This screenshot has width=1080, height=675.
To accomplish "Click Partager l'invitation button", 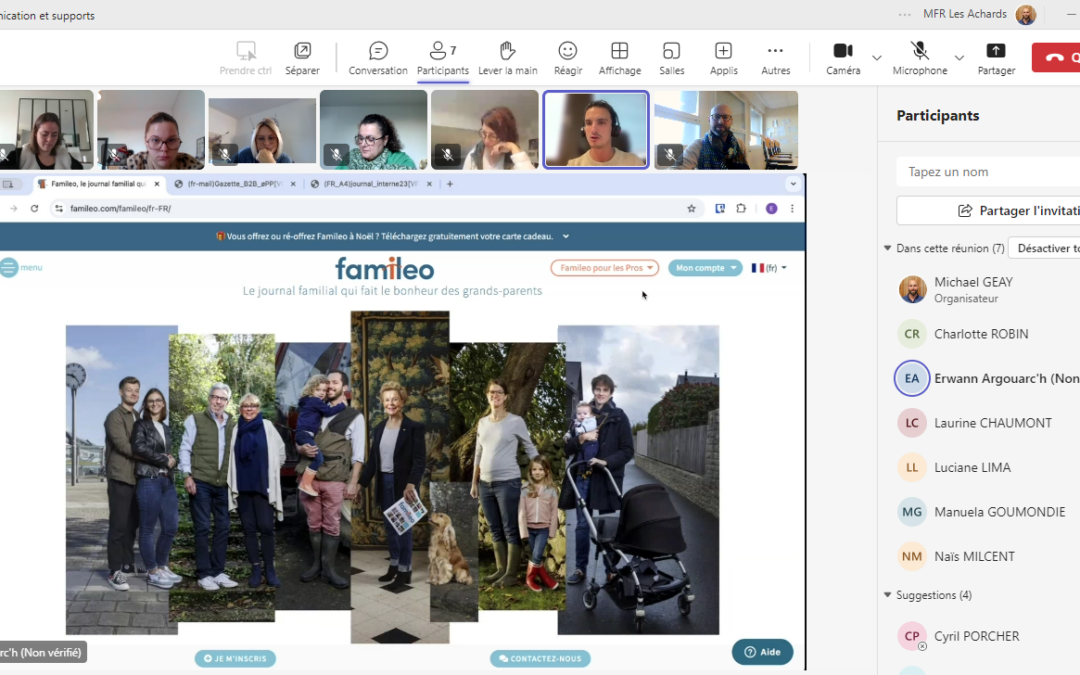I will tap(988, 211).
